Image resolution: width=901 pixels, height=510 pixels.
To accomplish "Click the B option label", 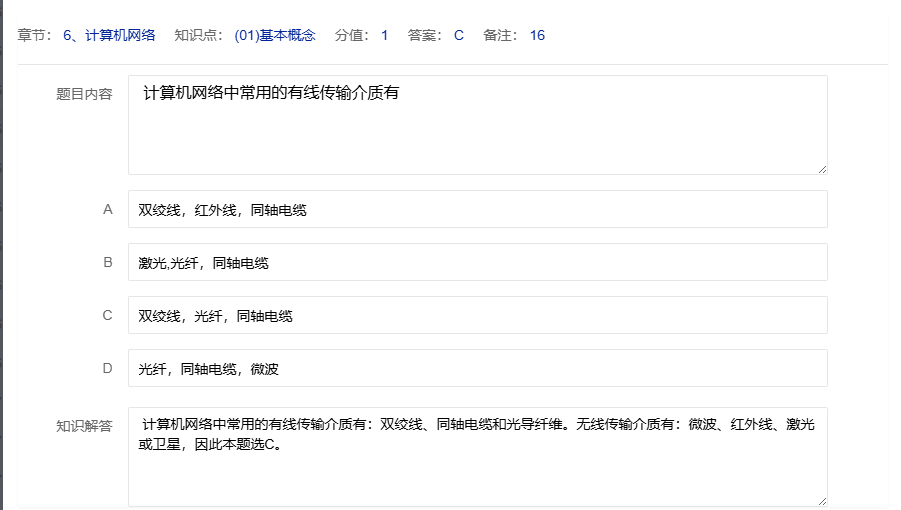I will (108, 263).
